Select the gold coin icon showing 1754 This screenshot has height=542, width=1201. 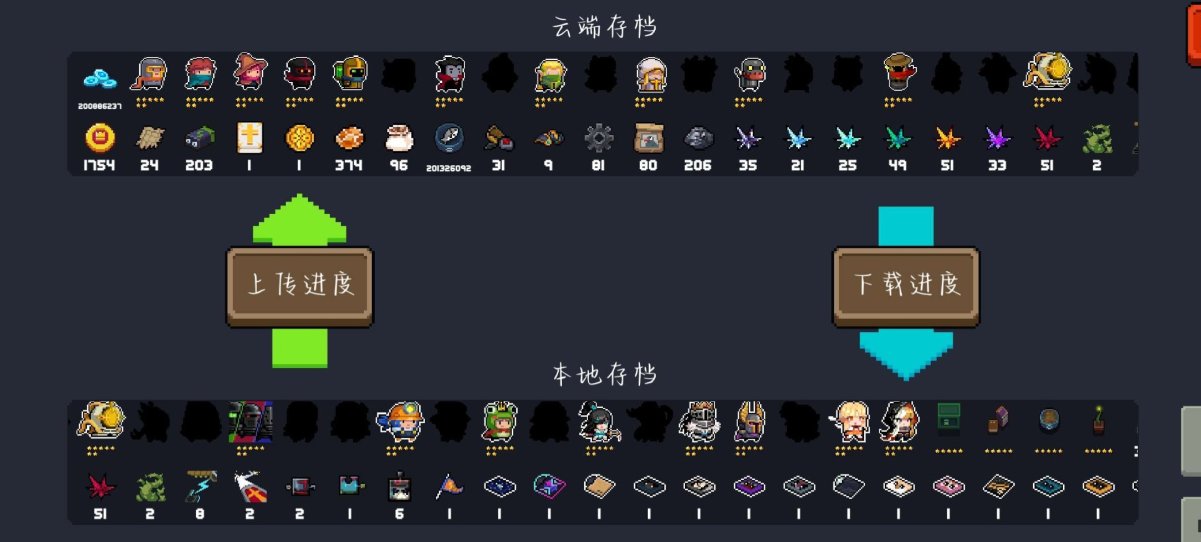click(x=99, y=138)
